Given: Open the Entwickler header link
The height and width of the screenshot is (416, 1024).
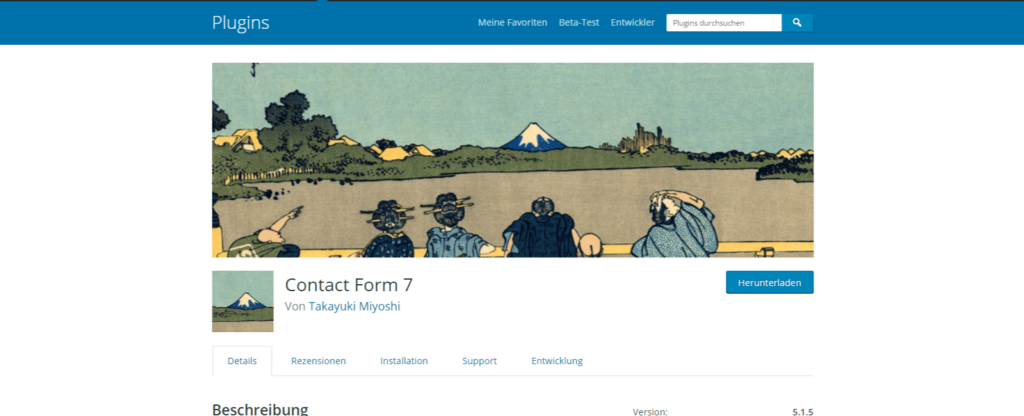Looking at the screenshot, I should pyautogui.click(x=633, y=23).
